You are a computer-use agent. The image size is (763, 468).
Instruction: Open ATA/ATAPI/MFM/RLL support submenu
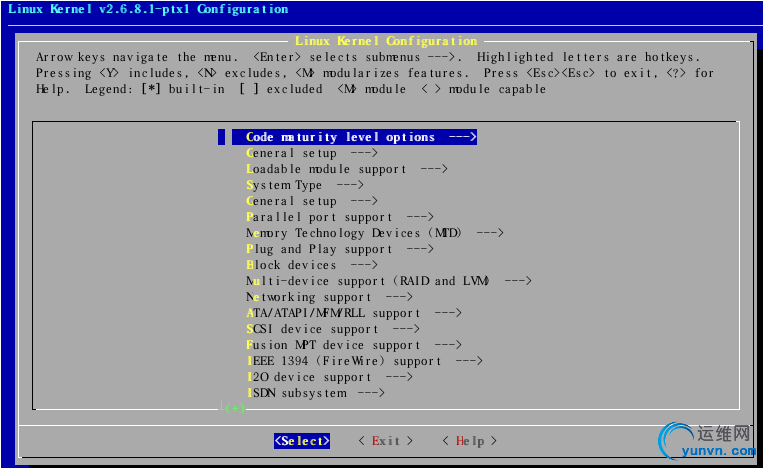[354, 313]
